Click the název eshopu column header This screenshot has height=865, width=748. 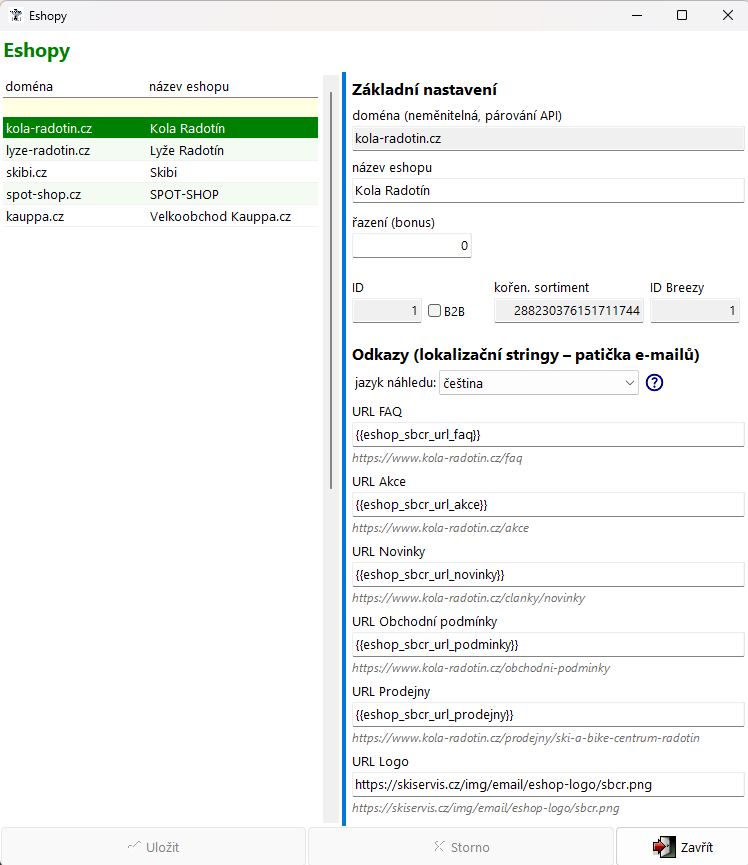point(189,87)
